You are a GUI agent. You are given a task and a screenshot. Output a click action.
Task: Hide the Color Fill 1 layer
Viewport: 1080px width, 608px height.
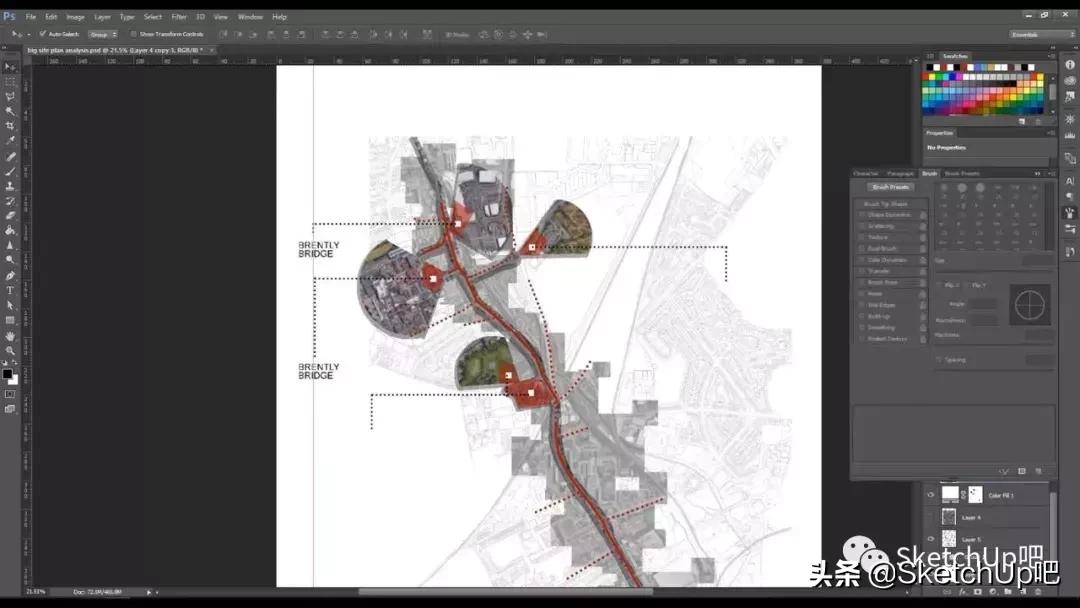click(x=931, y=492)
